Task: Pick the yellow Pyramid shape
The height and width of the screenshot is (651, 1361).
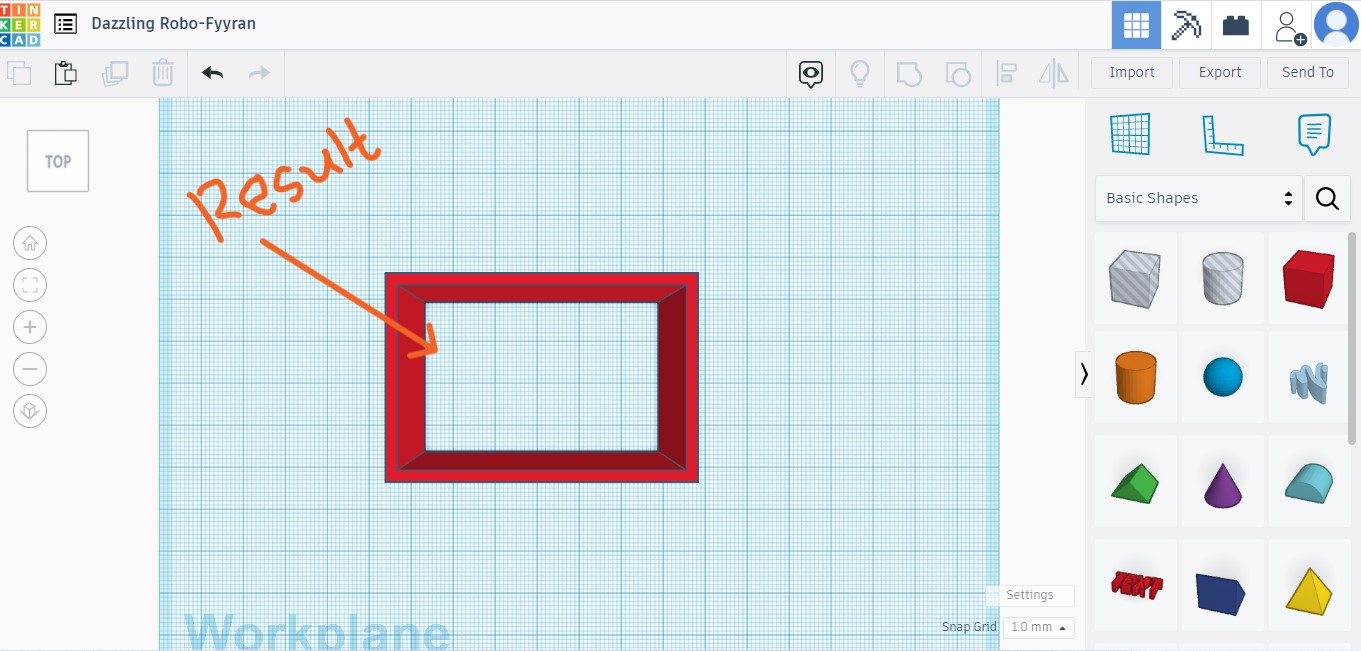Action: (1309, 586)
